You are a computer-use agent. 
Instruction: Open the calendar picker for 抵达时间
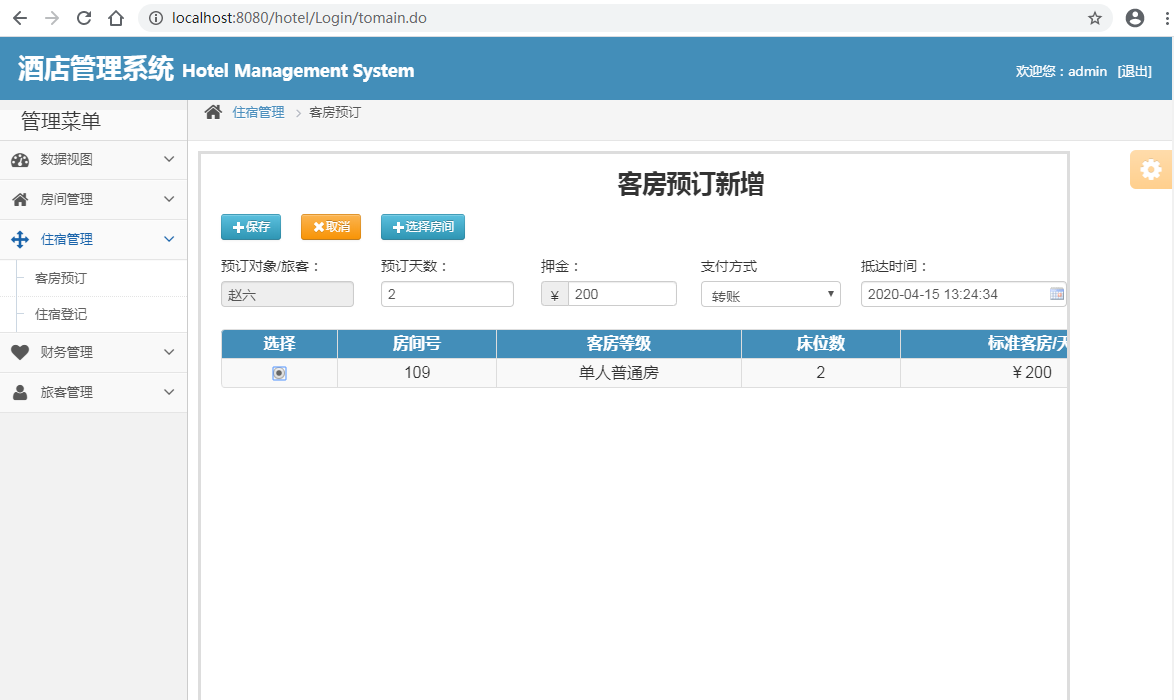click(1056, 294)
